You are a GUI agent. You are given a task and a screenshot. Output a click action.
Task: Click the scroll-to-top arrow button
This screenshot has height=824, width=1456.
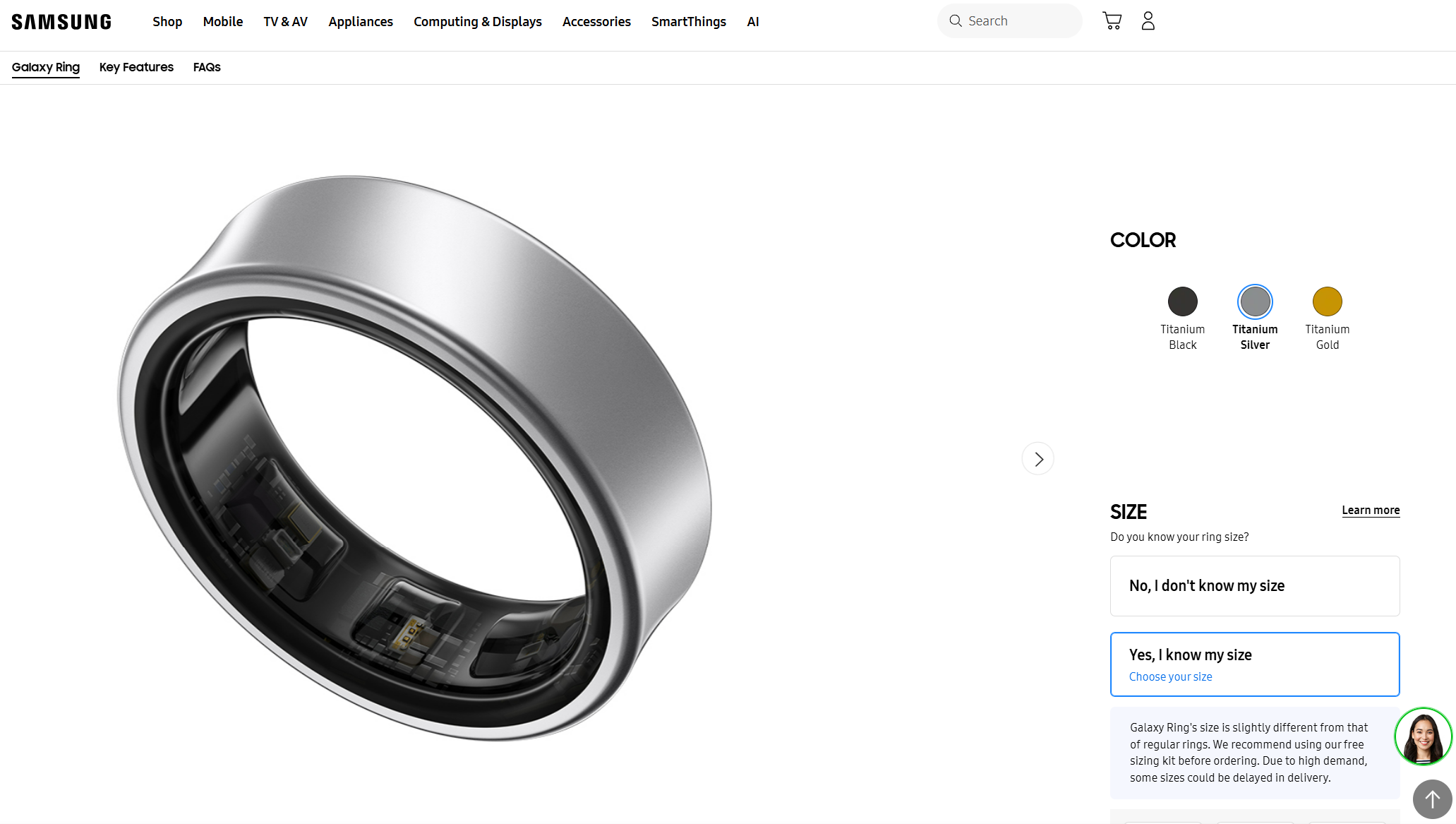click(1432, 799)
